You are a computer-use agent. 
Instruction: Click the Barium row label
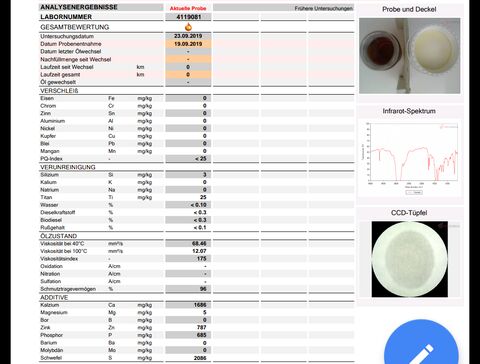coord(49,343)
